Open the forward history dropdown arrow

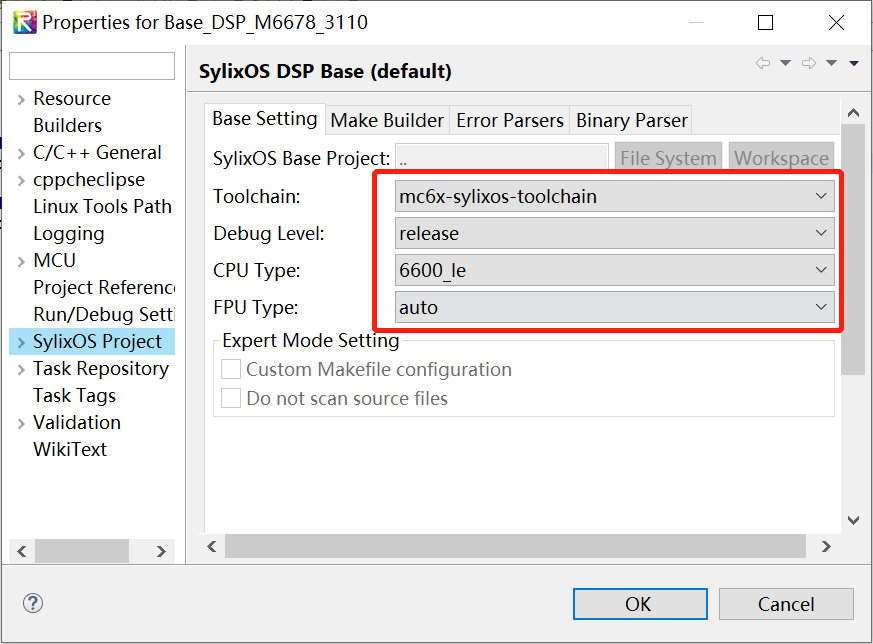[831, 63]
